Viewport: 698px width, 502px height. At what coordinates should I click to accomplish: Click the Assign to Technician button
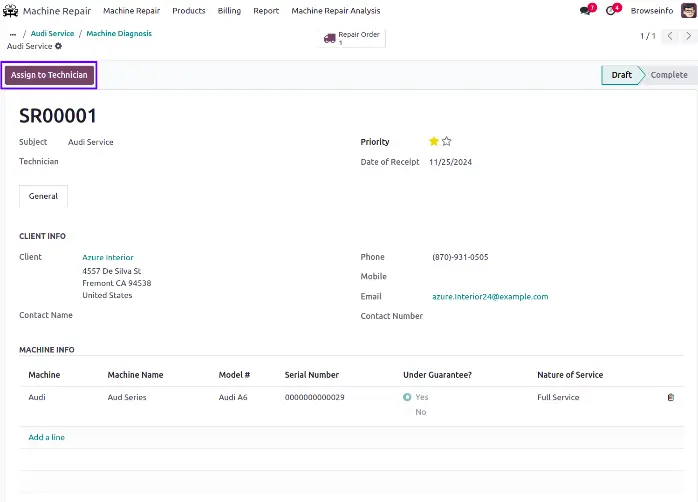pos(49,75)
